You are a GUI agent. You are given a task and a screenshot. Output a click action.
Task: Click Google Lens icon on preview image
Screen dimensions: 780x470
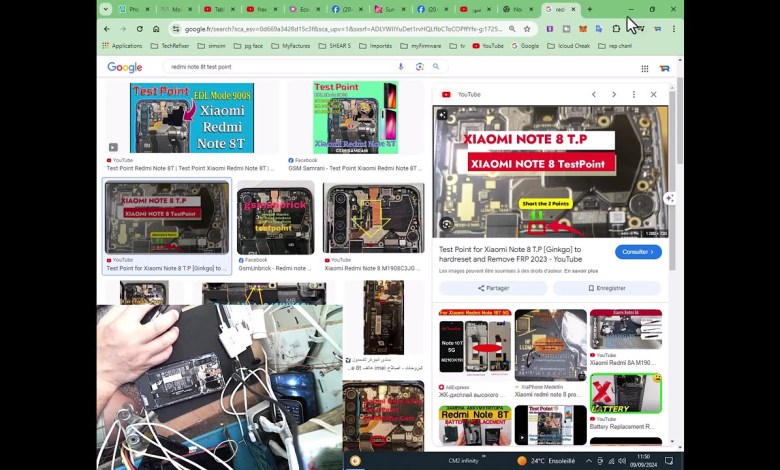447,224
